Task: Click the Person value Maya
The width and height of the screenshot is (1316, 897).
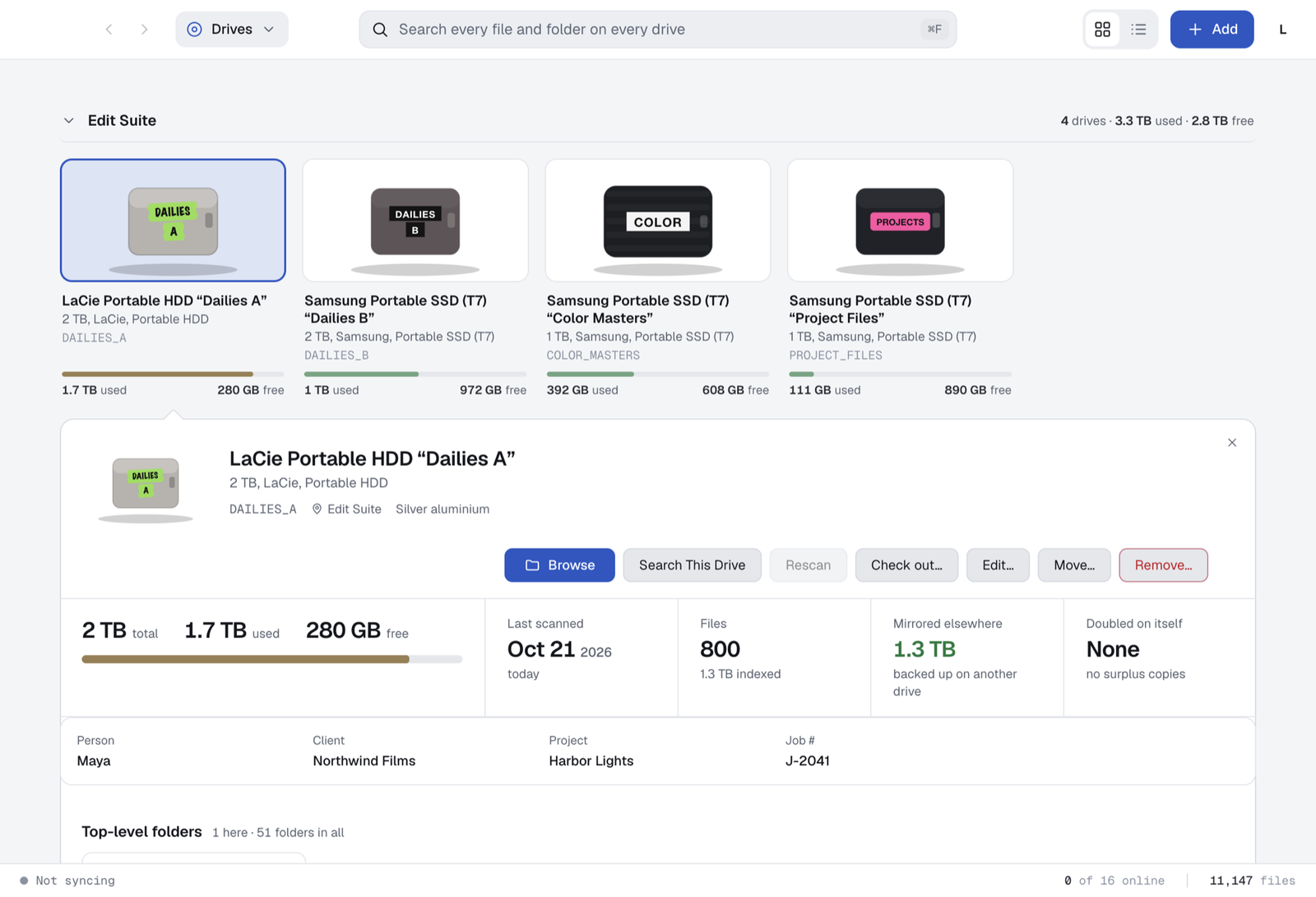Action: coord(94,761)
